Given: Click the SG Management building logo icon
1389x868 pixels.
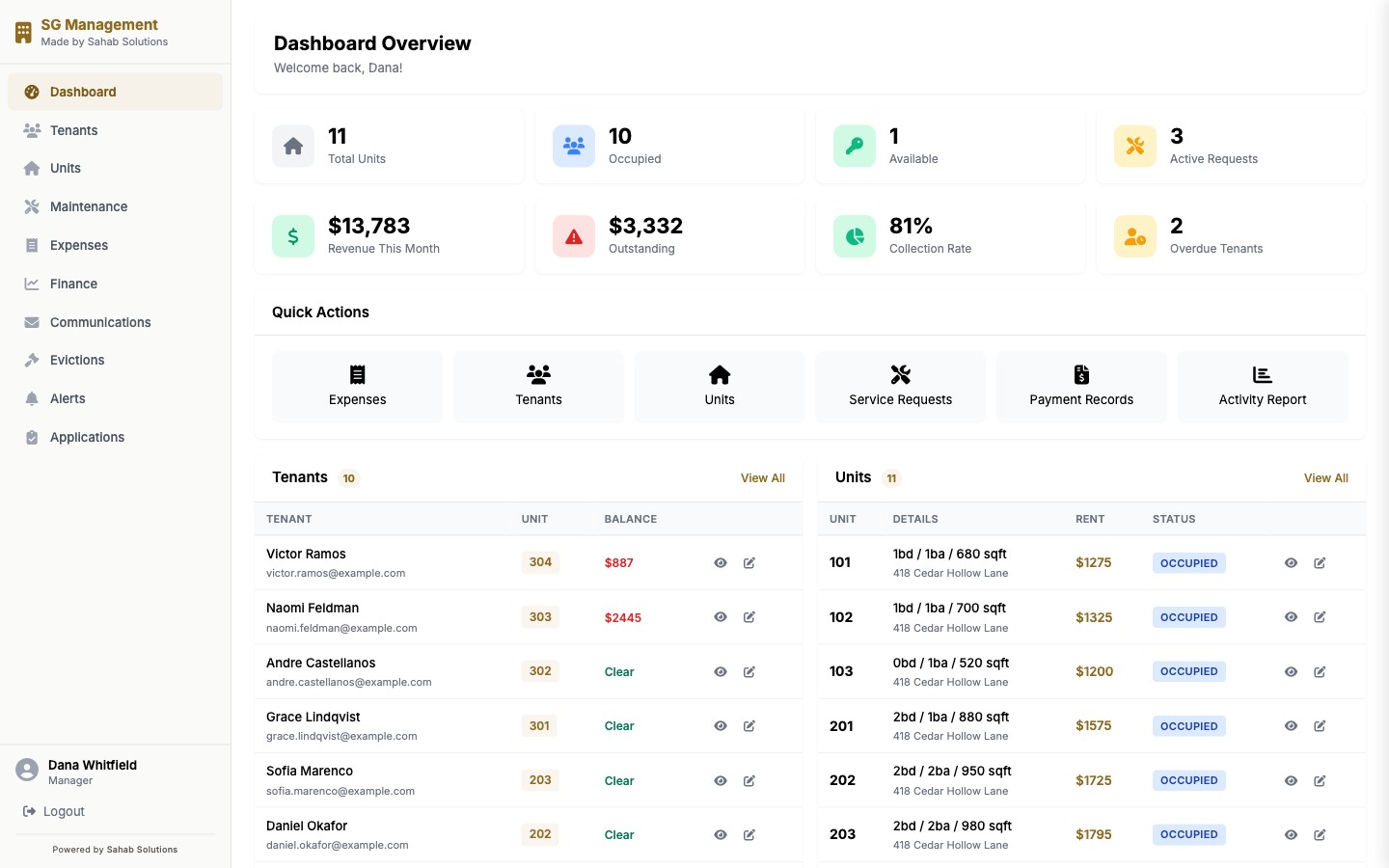Looking at the screenshot, I should [23, 33].
